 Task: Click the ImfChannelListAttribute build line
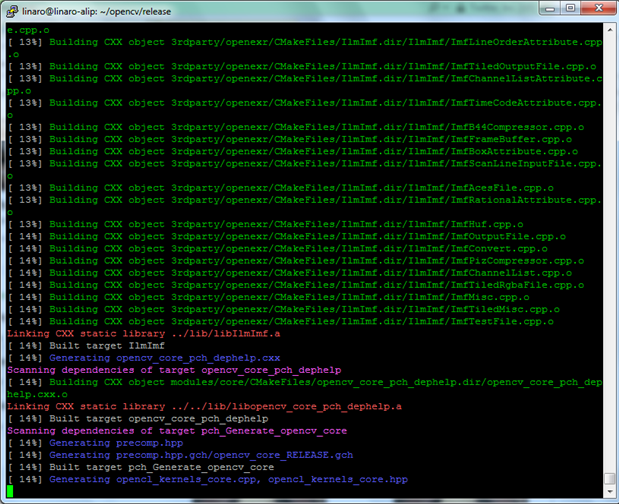pyautogui.click(x=305, y=79)
